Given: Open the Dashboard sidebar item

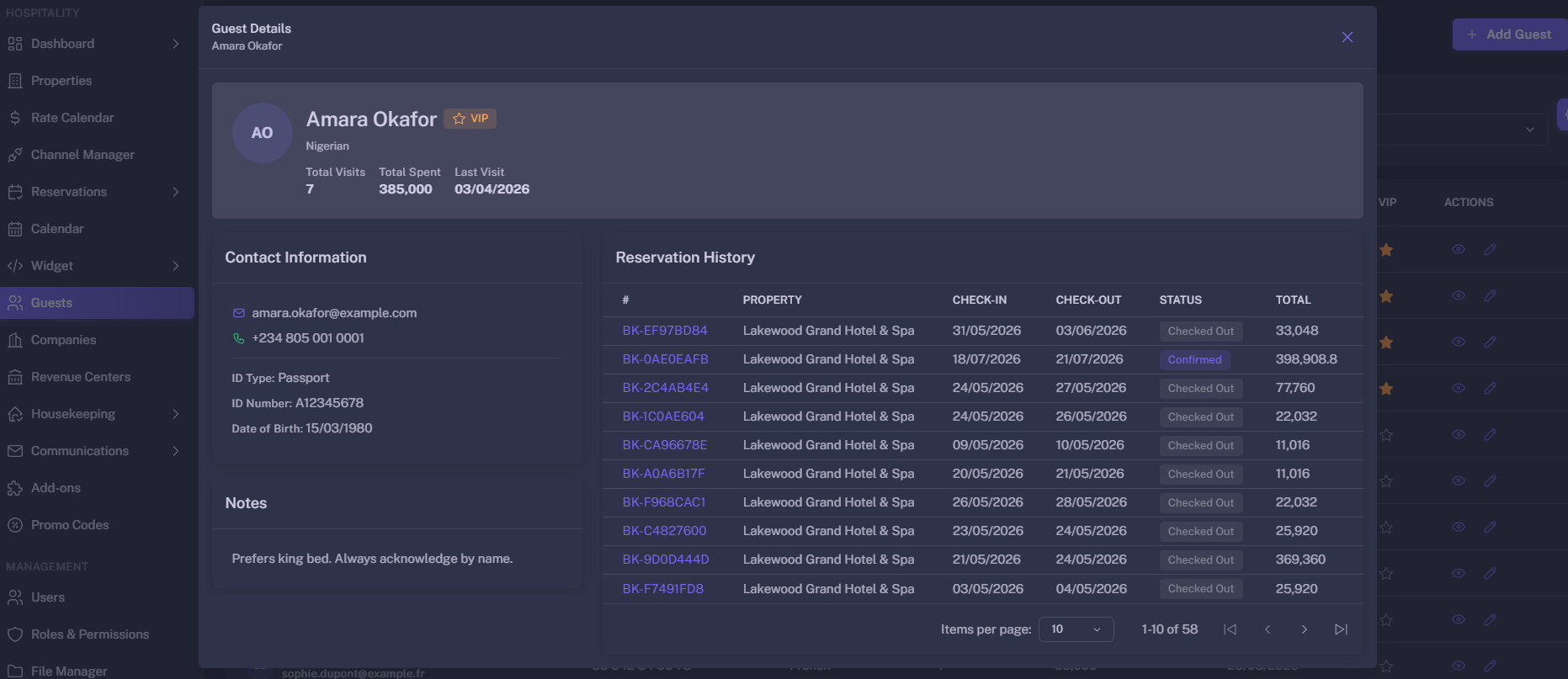Looking at the screenshot, I should [97, 44].
